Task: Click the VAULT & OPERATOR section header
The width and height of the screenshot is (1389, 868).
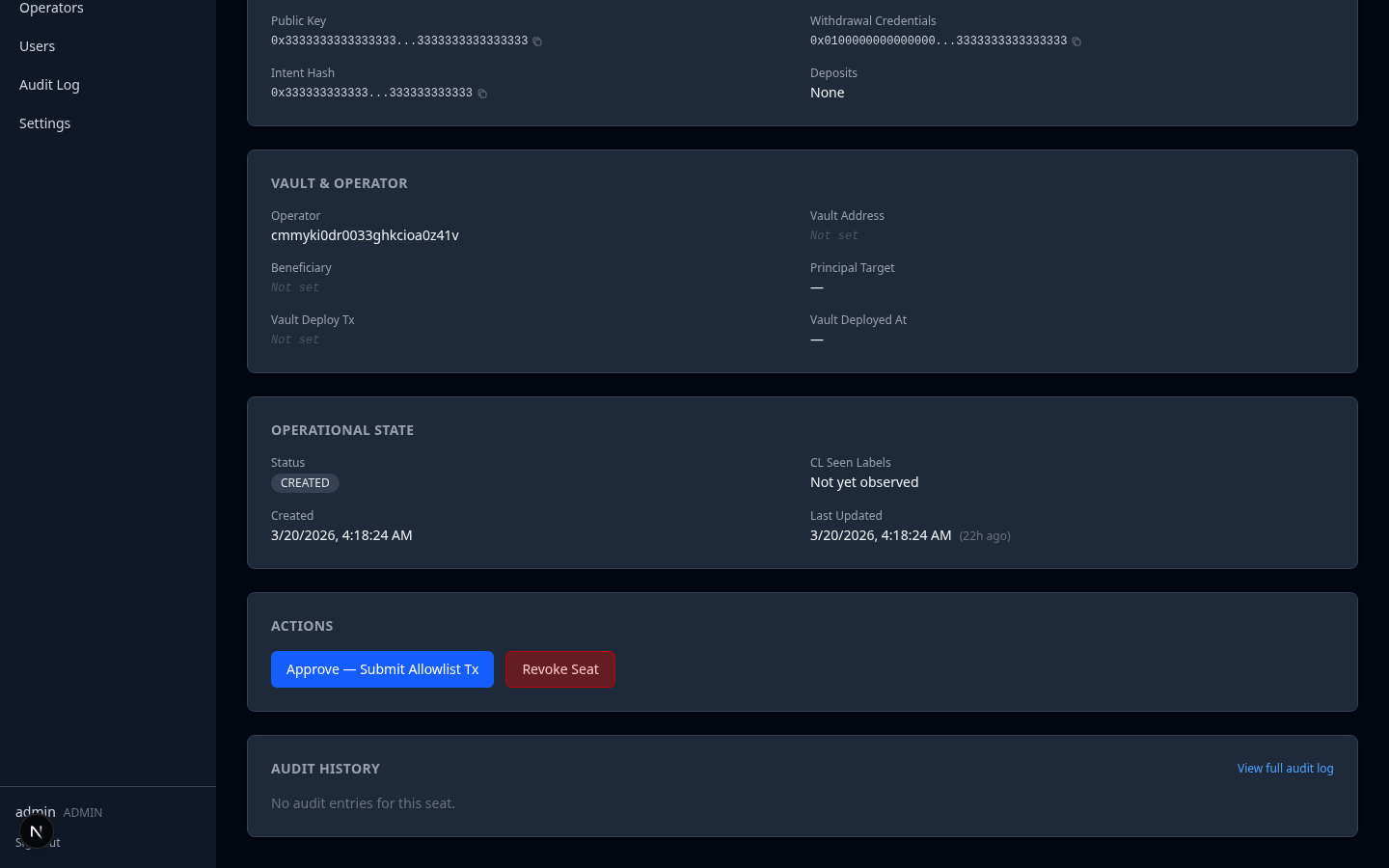Action: pyautogui.click(x=339, y=182)
